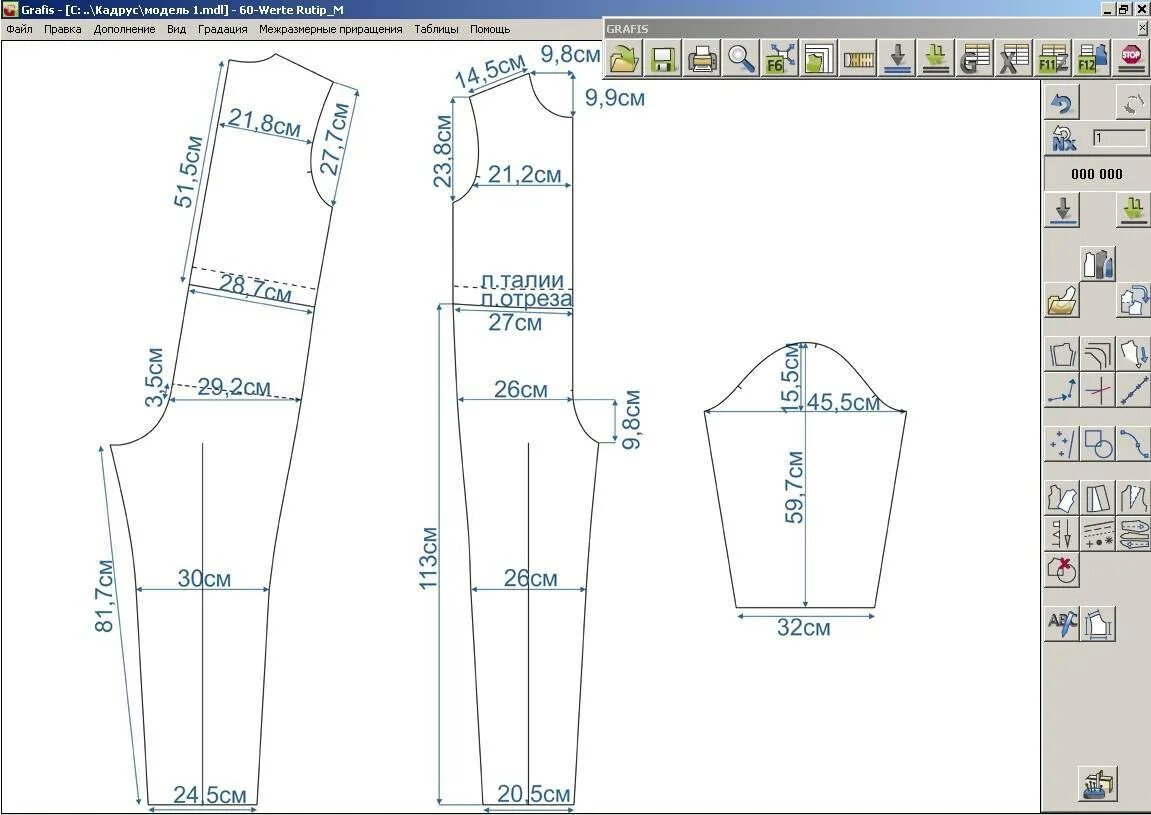The image size is (1151, 815).
Task: Click the open folder icon in GRAFIS toolbar
Action: pyautogui.click(x=625, y=58)
